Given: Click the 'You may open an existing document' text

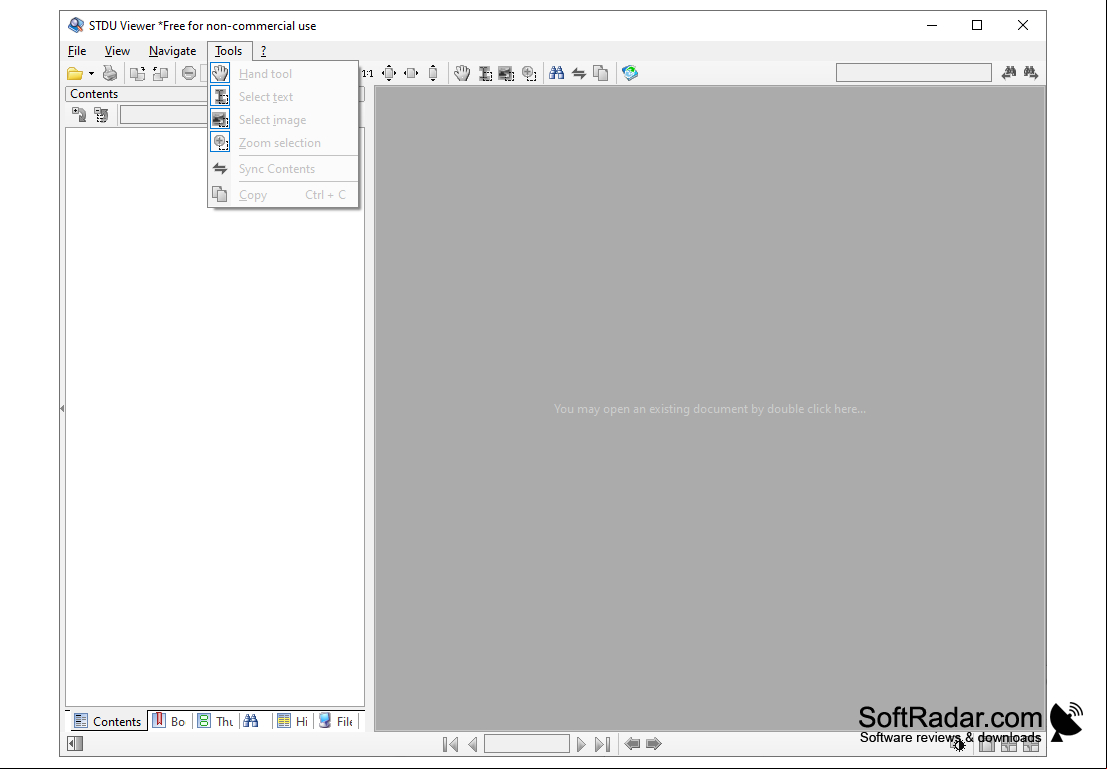Looking at the screenshot, I should [x=710, y=409].
